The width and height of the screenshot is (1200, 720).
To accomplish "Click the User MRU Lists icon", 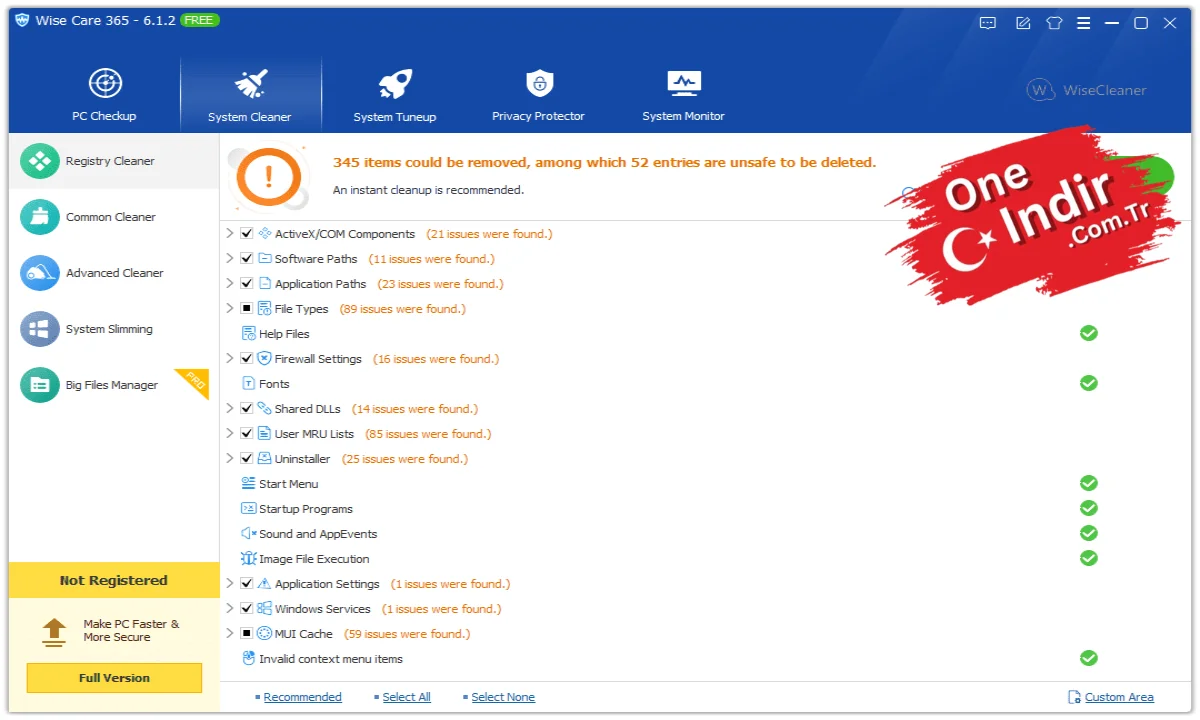I will pyautogui.click(x=265, y=434).
